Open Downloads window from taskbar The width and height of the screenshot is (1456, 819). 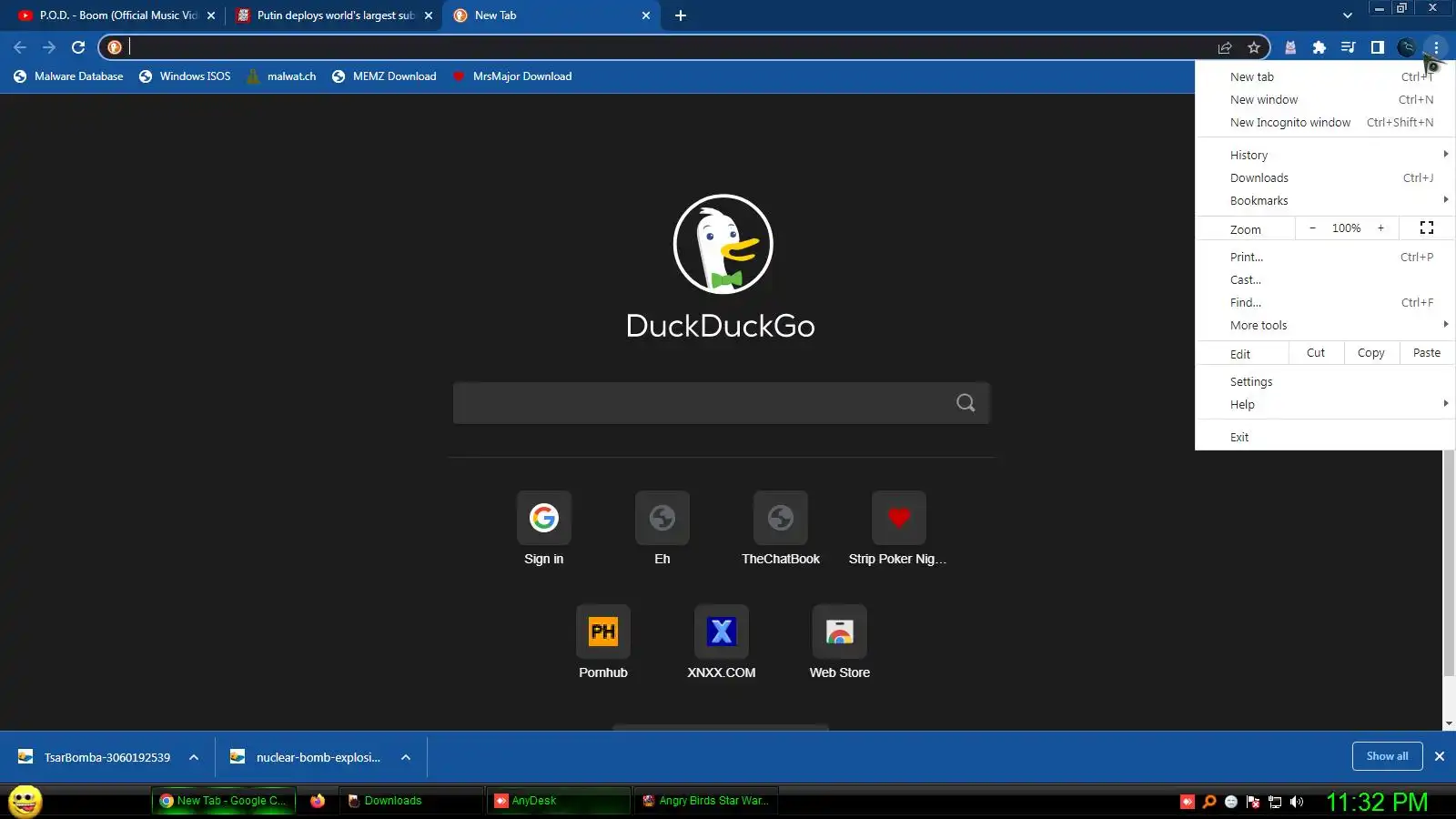click(x=411, y=801)
